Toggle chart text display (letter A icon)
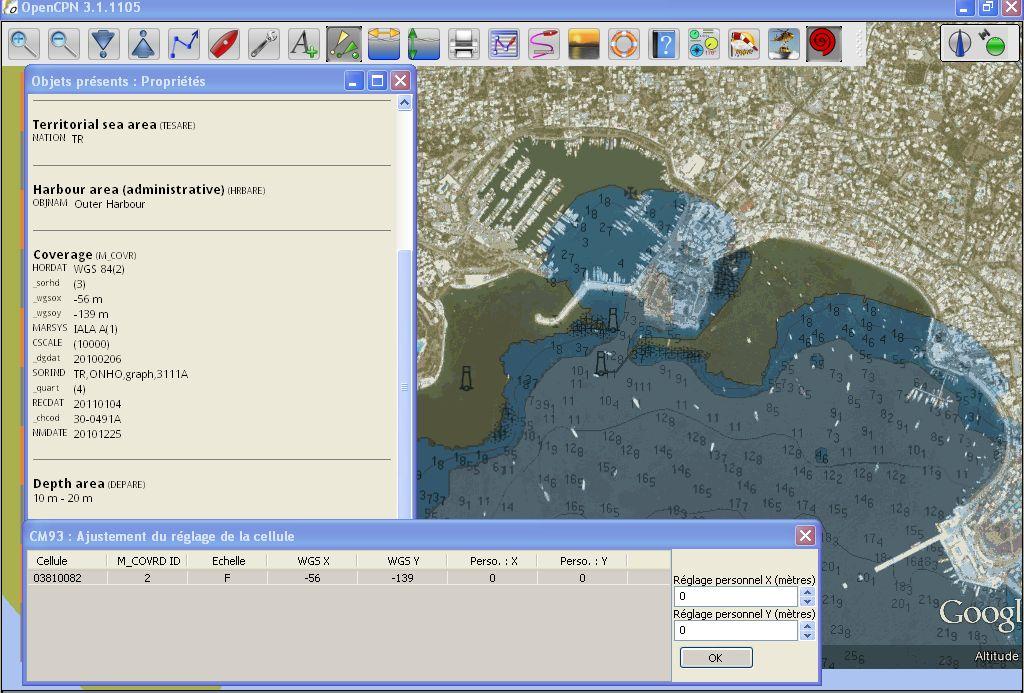 pyautogui.click(x=303, y=44)
